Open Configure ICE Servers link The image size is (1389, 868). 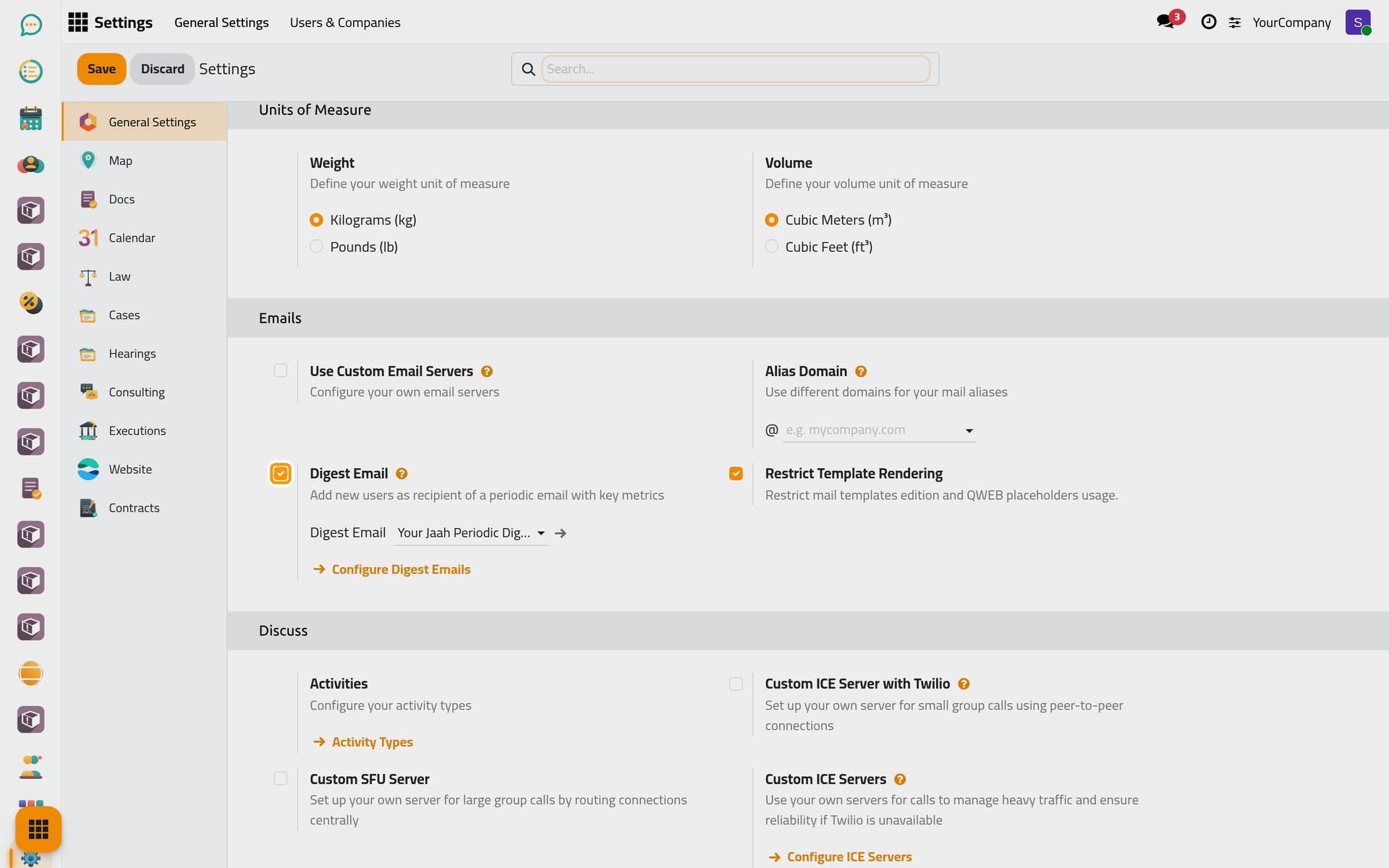(840, 856)
